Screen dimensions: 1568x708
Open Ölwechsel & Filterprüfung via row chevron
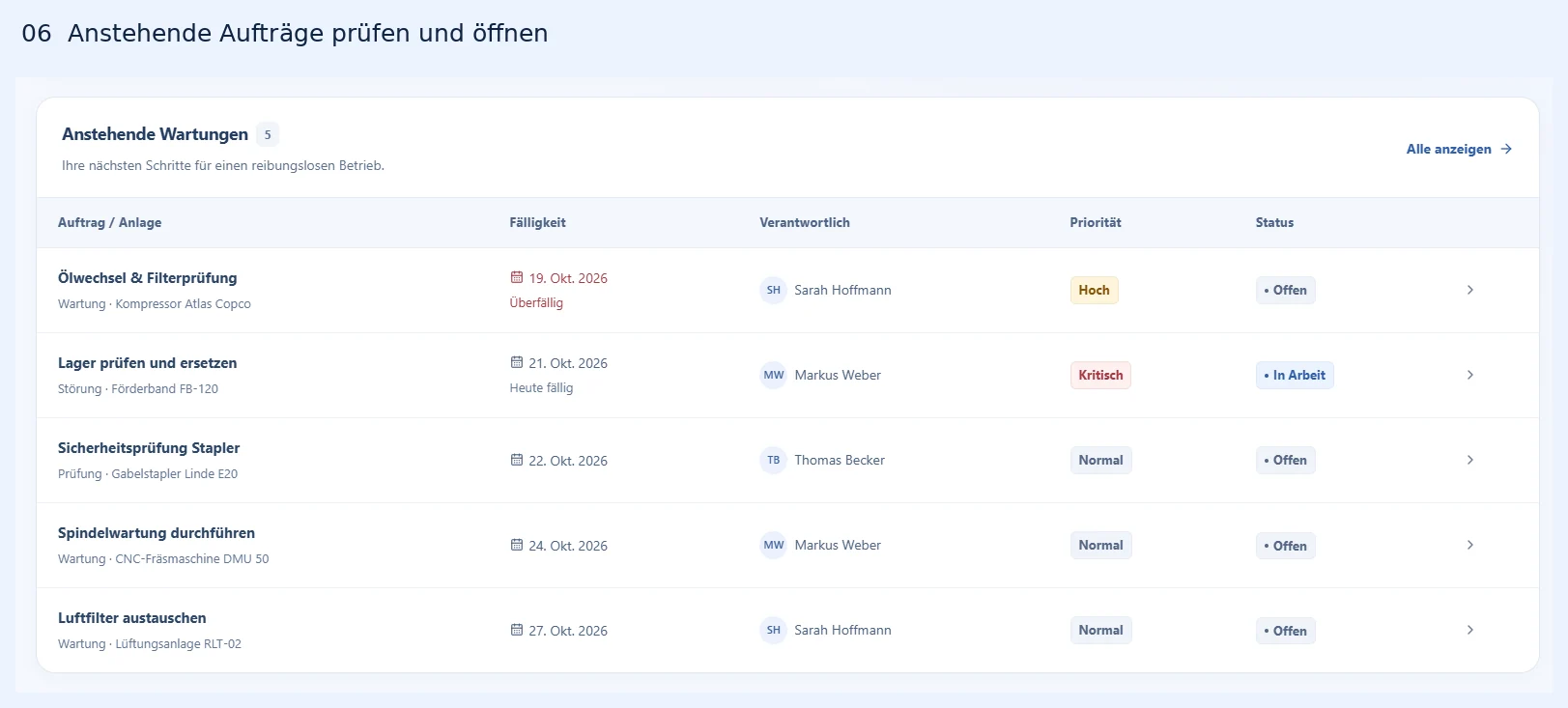click(x=1469, y=290)
